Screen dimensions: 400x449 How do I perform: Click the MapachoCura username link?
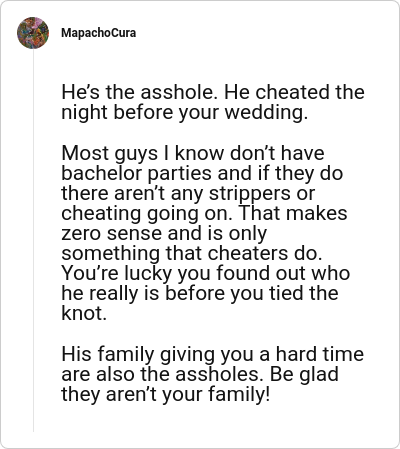(x=99, y=33)
